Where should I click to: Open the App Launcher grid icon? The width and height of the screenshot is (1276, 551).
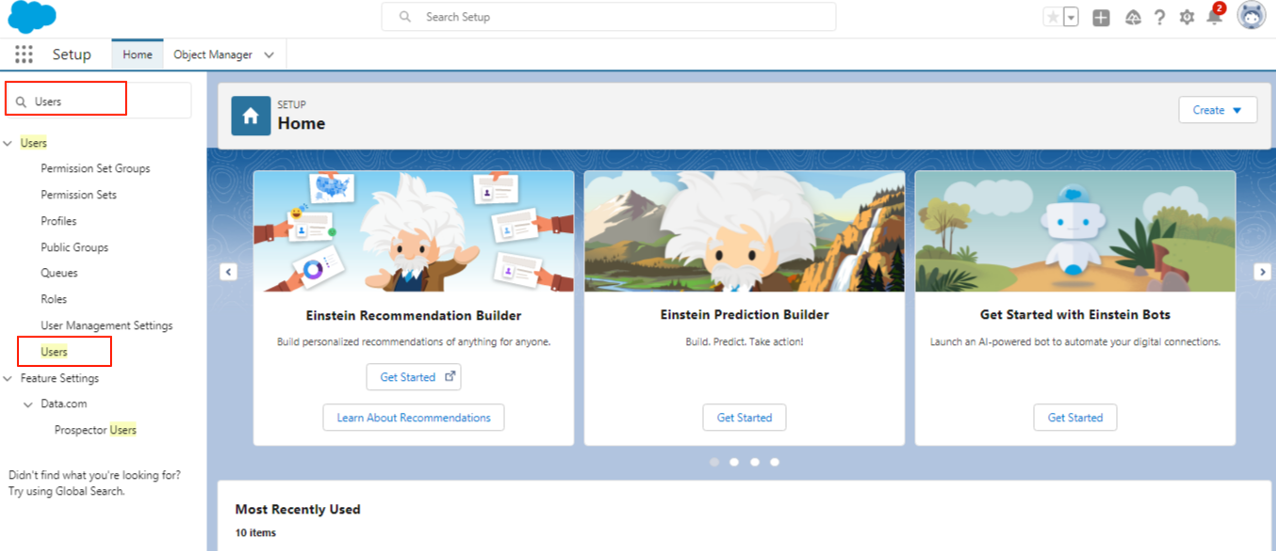[24, 55]
